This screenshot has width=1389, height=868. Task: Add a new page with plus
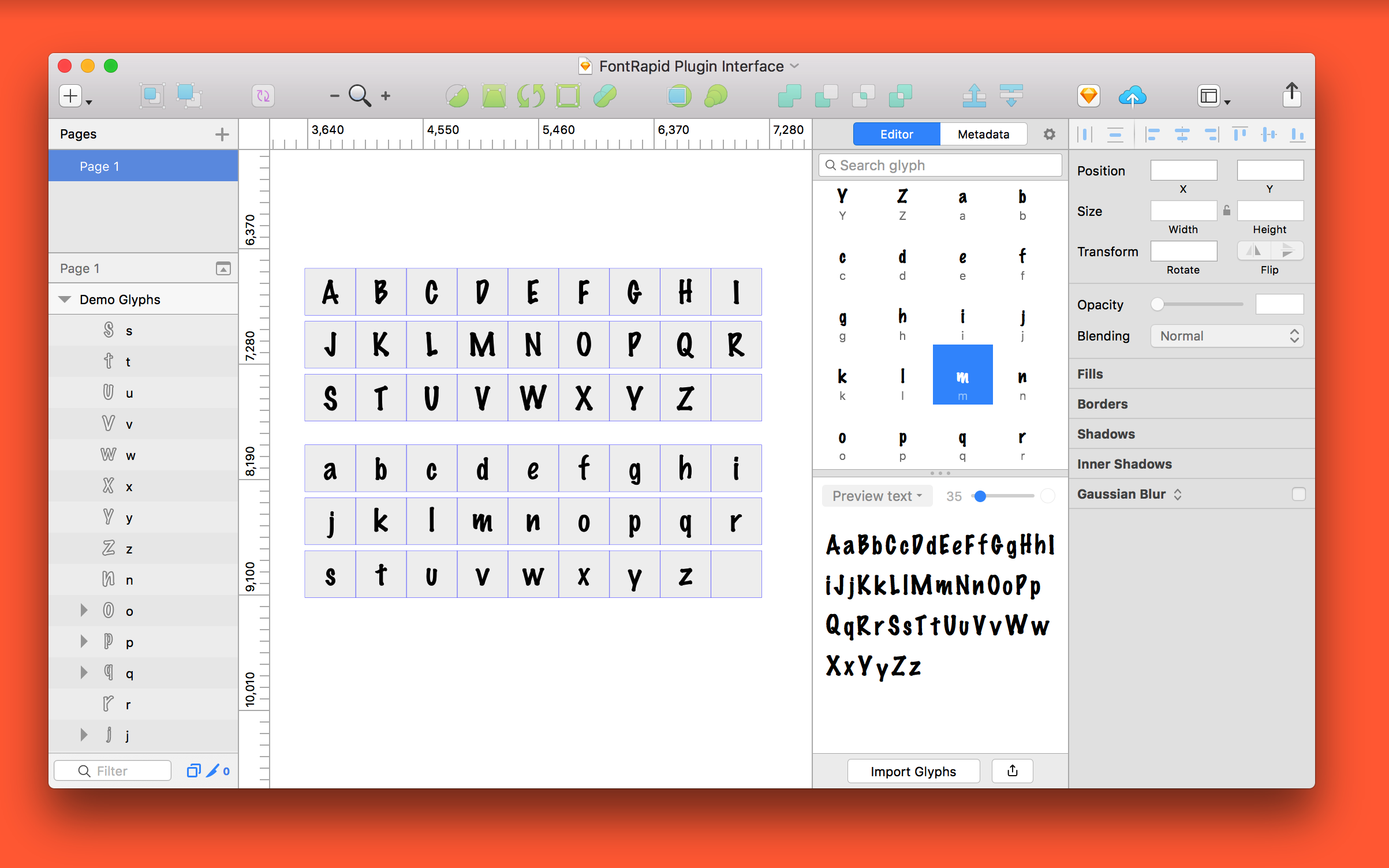[222, 134]
